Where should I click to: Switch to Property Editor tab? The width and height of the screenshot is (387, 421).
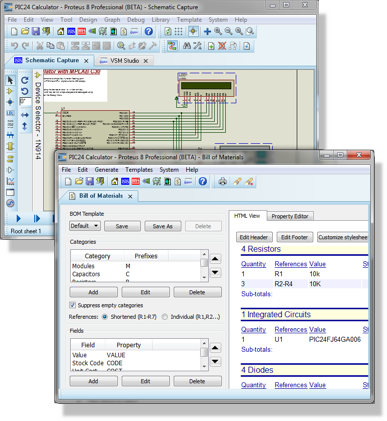(x=290, y=216)
